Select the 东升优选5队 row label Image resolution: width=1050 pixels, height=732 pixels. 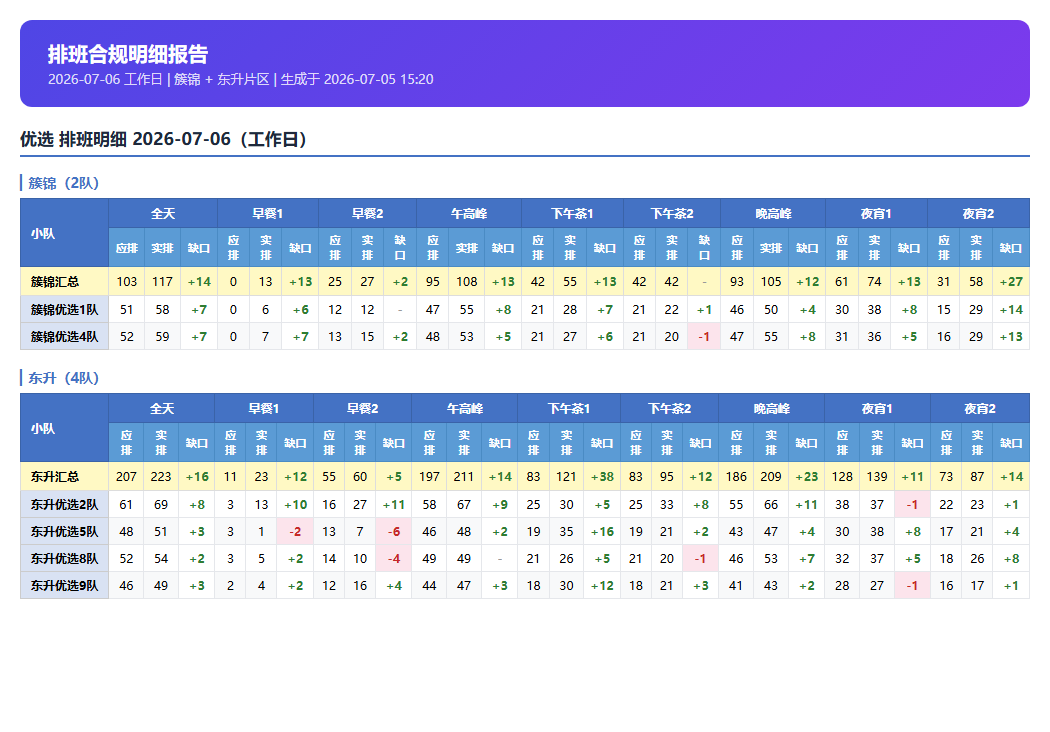click(64, 531)
